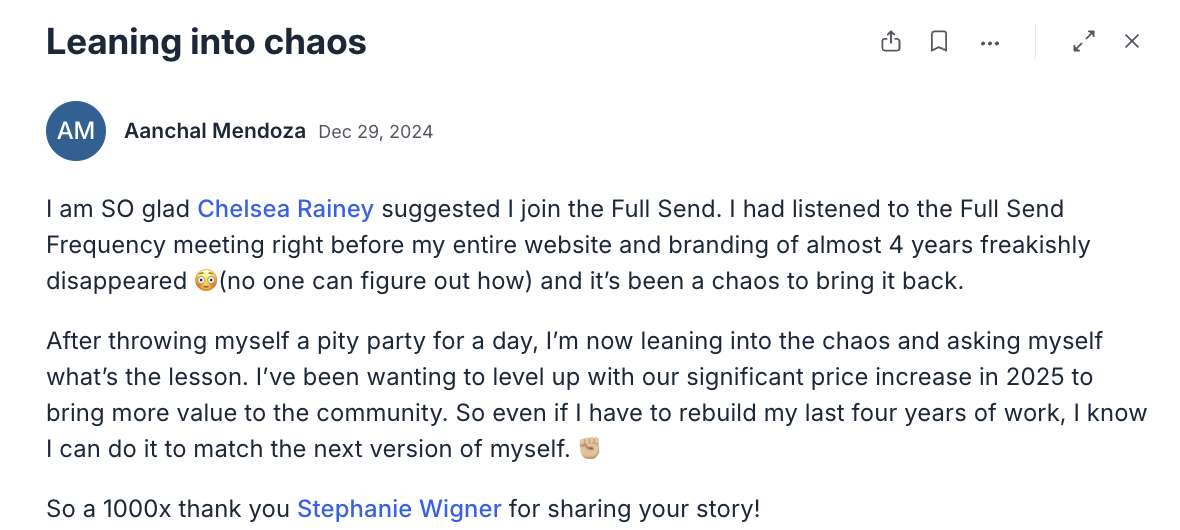Click the raised fist emoji
Image resolution: width=1180 pixels, height=530 pixels.
[x=589, y=449]
